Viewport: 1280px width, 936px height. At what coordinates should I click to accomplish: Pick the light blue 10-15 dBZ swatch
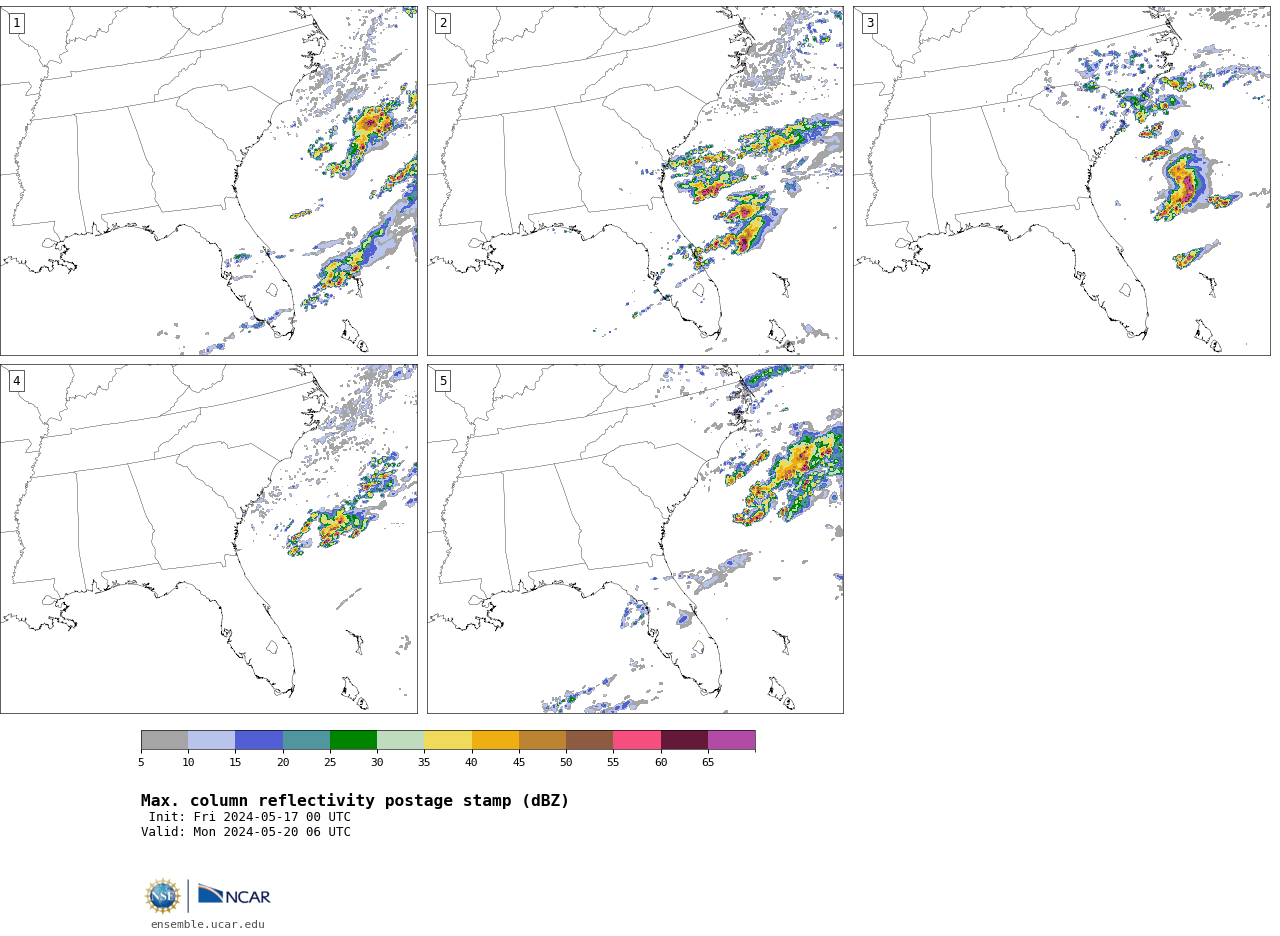coord(211,740)
